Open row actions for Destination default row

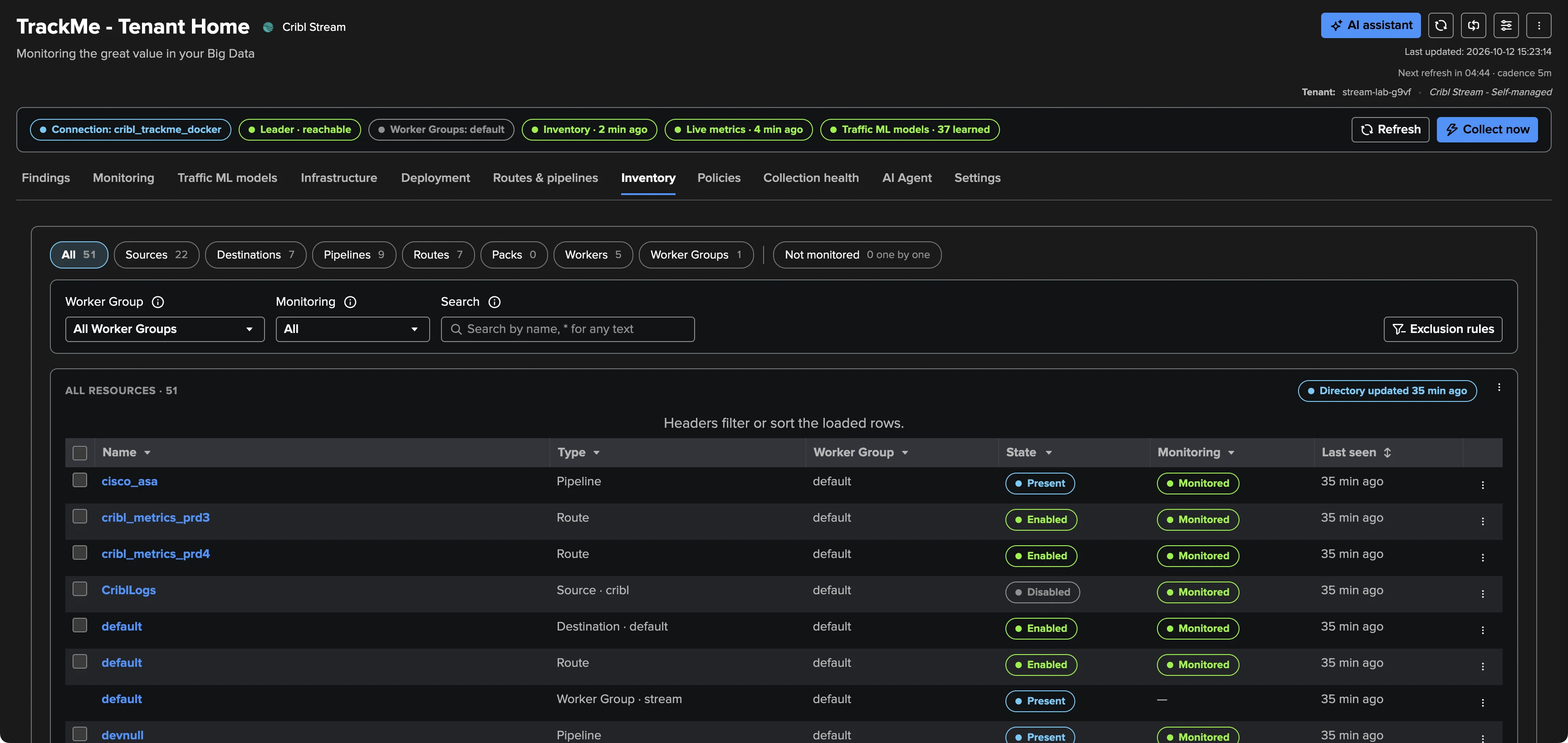coord(1483,631)
